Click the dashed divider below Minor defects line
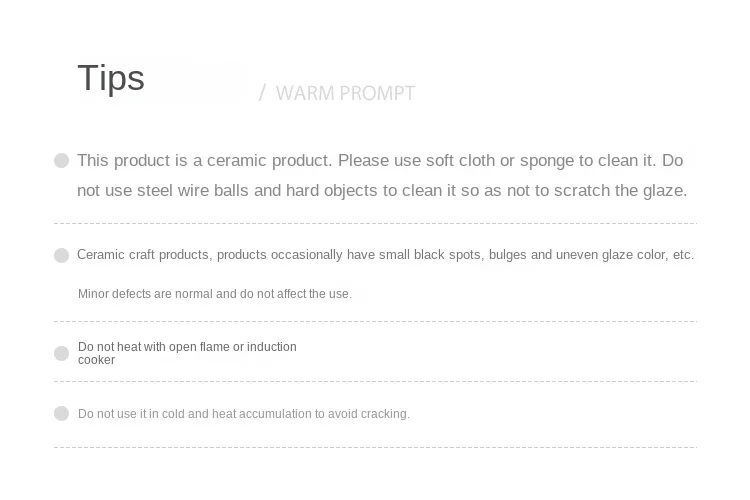Image resolution: width=750 pixels, height=500 pixels. pyautogui.click(x=375, y=321)
